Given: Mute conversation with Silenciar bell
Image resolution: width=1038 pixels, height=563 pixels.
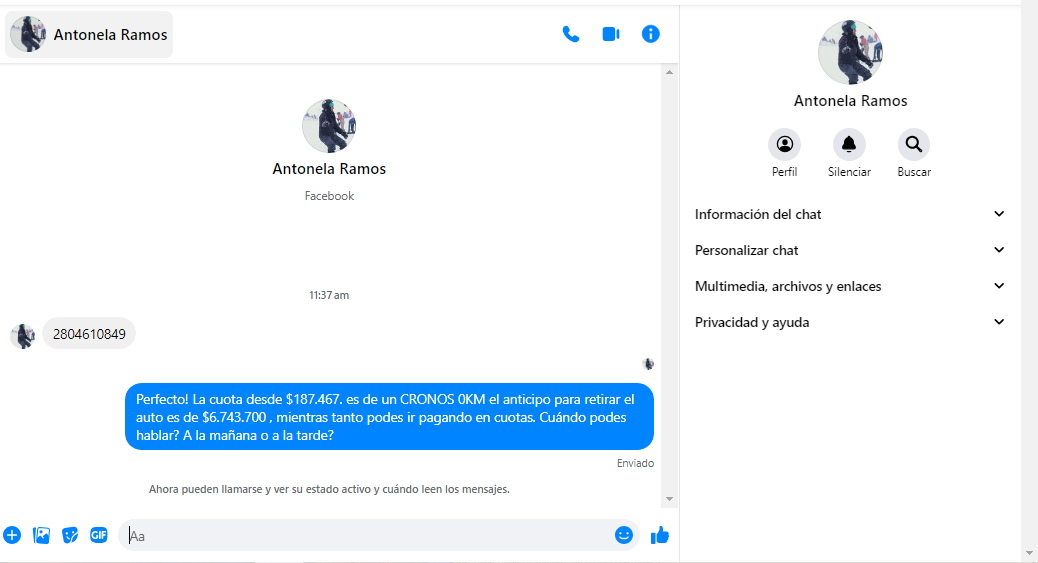Looking at the screenshot, I should click(x=849, y=145).
